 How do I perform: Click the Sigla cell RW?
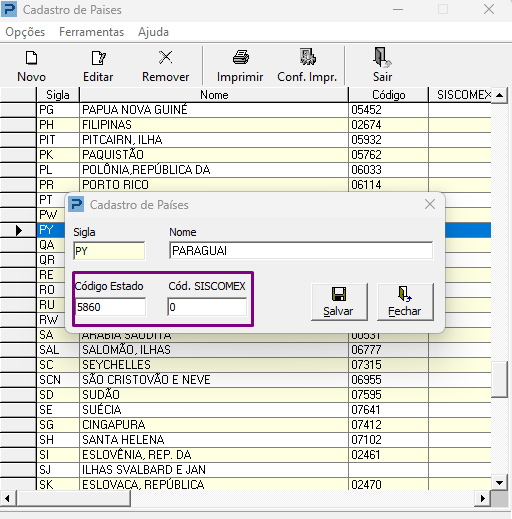tap(51, 320)
